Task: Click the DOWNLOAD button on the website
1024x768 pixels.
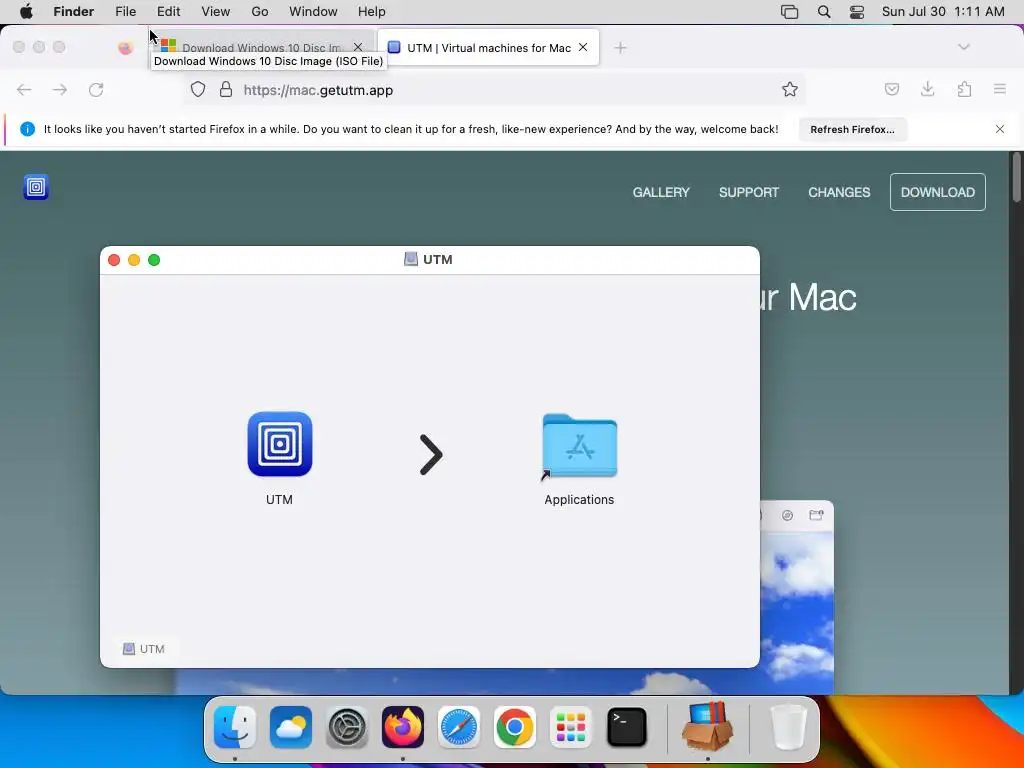Action: 938,192
